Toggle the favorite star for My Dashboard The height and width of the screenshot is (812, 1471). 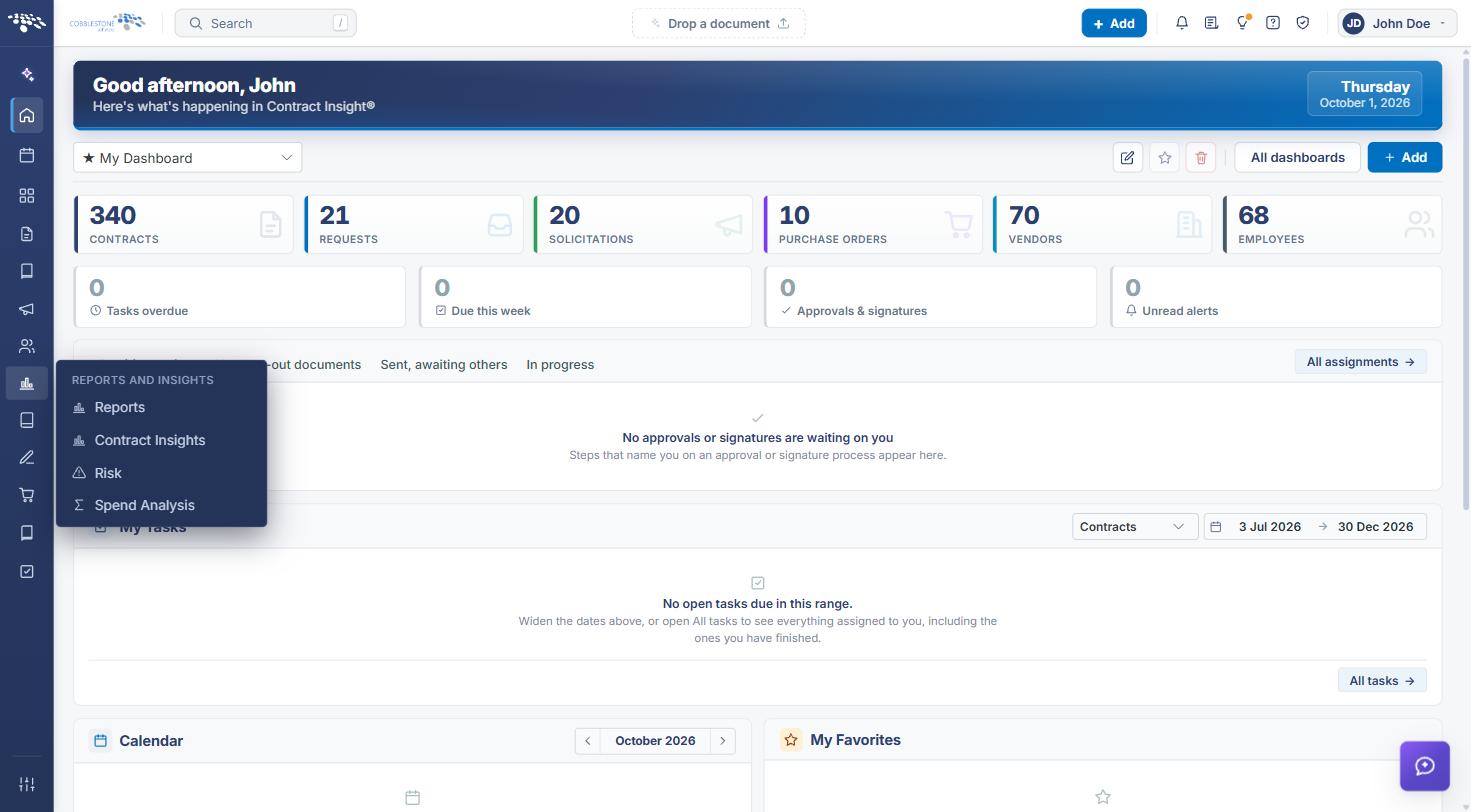coord(1165,157)
